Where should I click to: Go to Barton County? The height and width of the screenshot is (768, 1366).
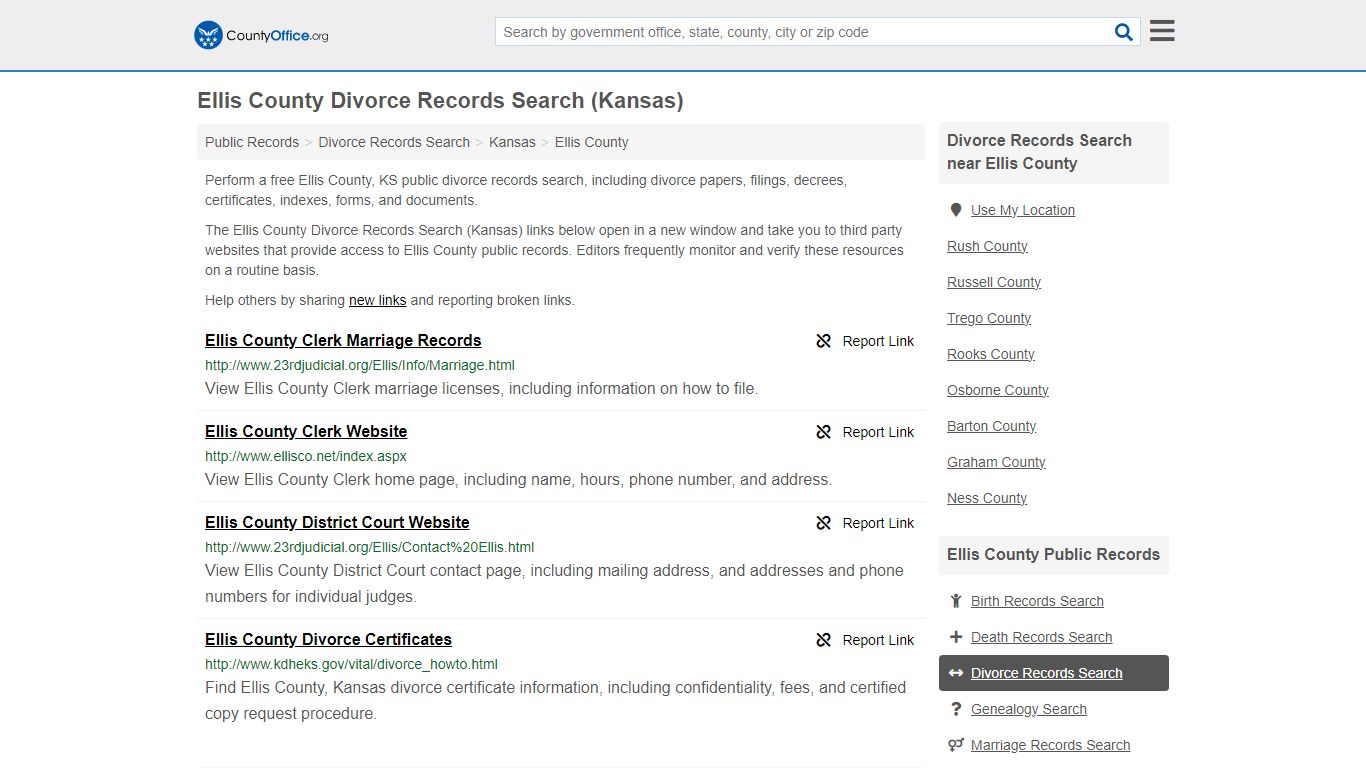992,426
